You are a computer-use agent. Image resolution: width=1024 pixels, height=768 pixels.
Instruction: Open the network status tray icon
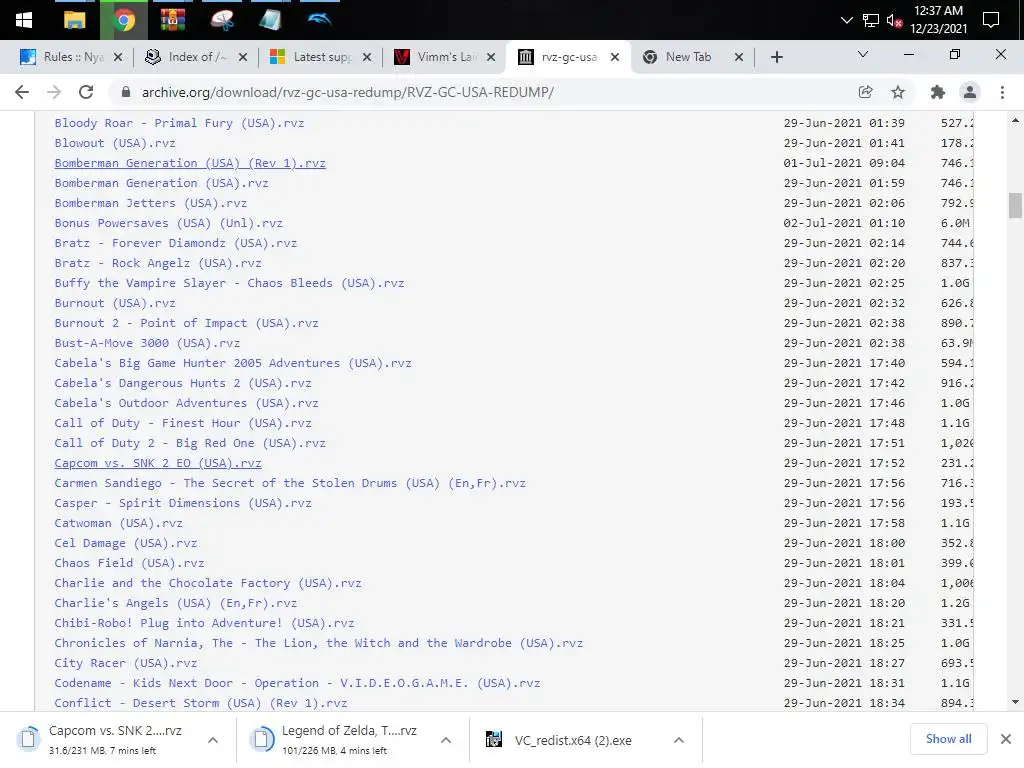pyautogui.click(x=871, y=20)
